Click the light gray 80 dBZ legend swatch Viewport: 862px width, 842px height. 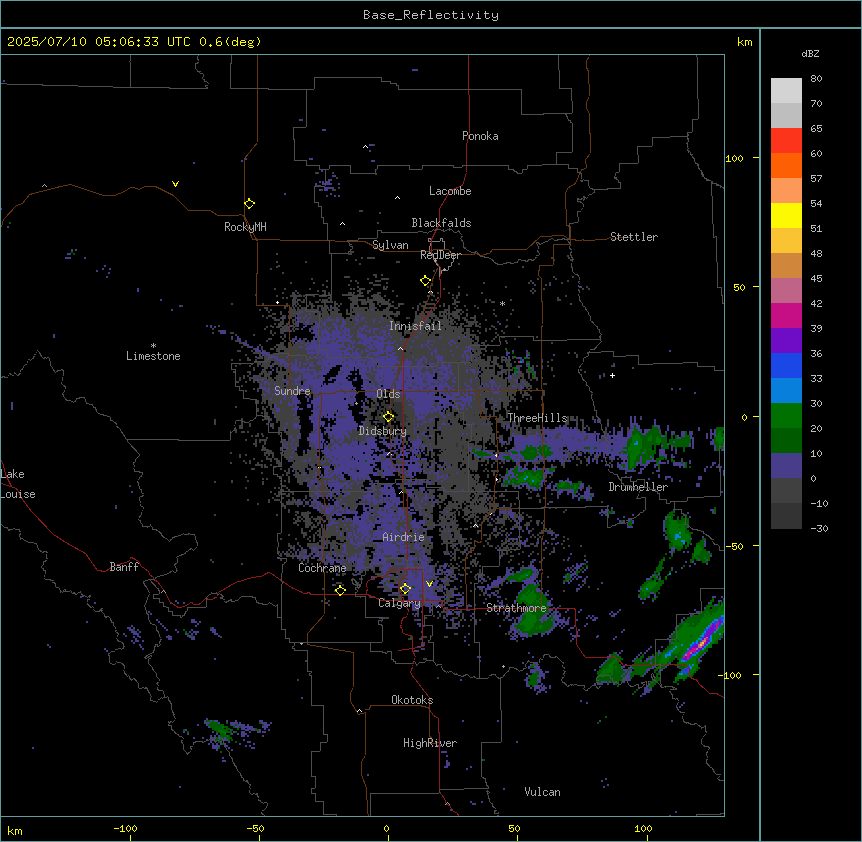(x=786, y=91)
